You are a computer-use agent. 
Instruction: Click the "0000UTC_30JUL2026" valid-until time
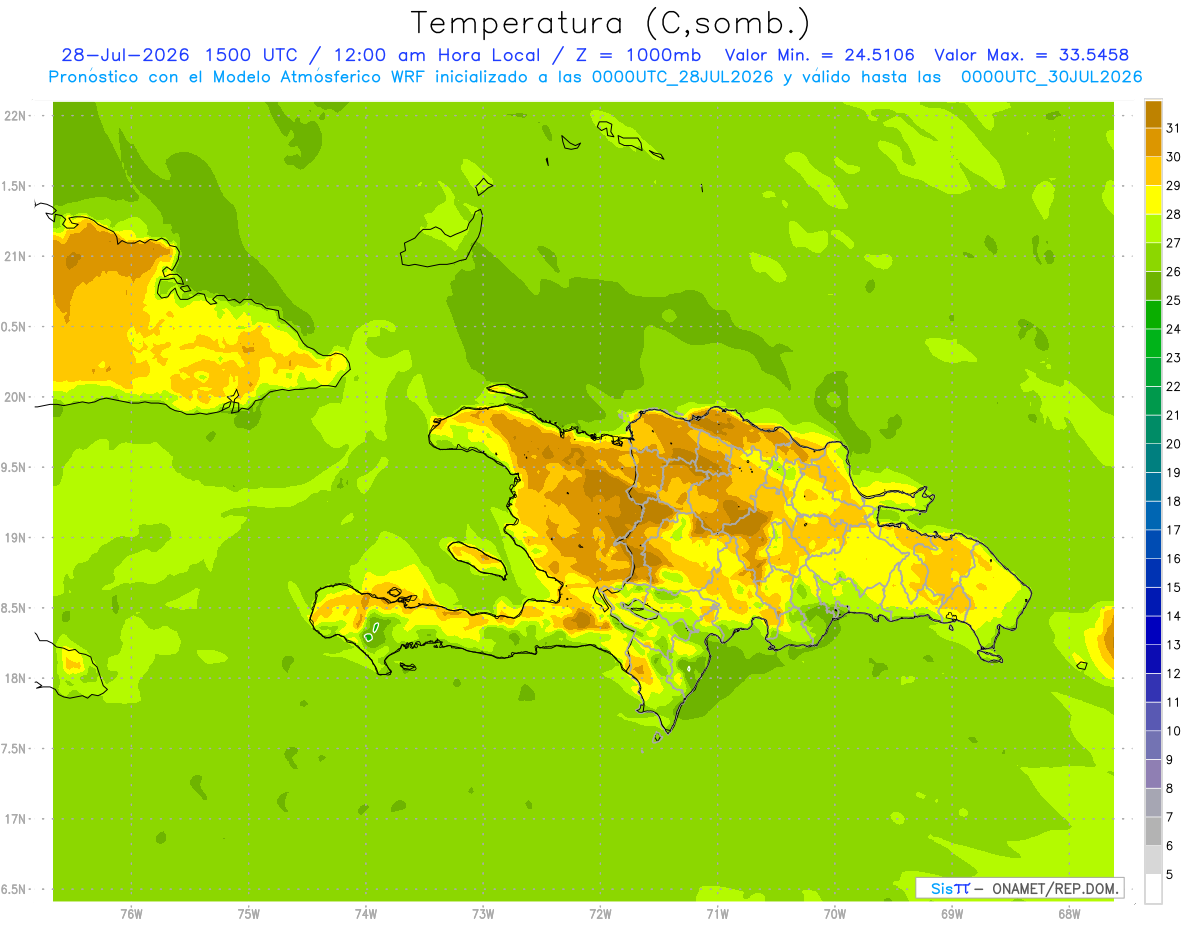(1051, 77)
